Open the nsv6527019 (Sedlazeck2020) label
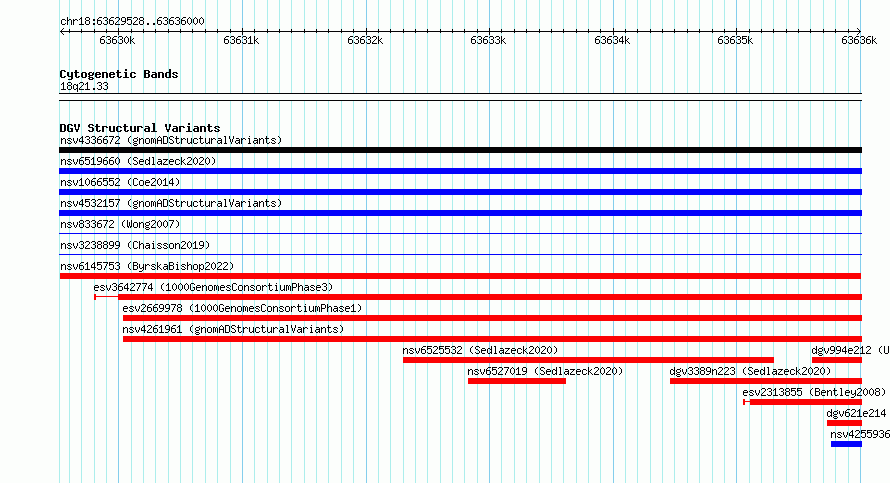This screenshot has width=890, height=483. [545, 371]
